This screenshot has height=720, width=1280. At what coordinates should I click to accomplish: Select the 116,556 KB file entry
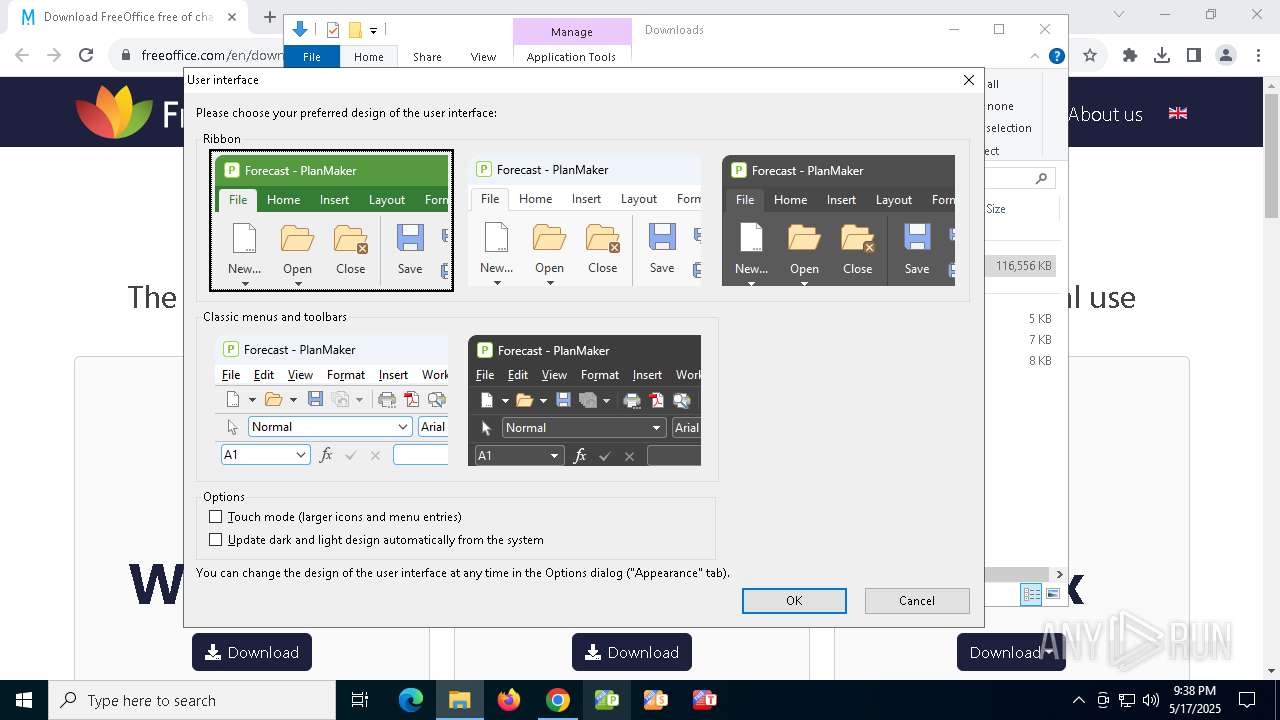tap(1021, 266)
